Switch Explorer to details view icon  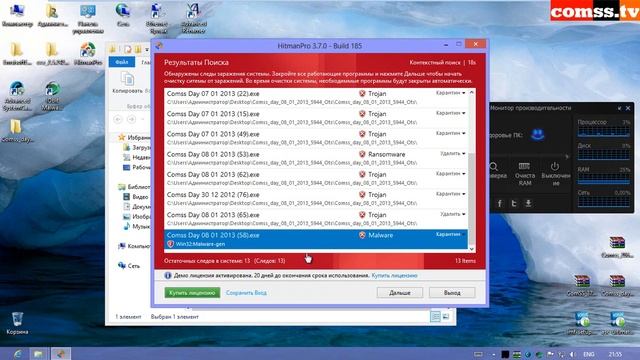435,316
